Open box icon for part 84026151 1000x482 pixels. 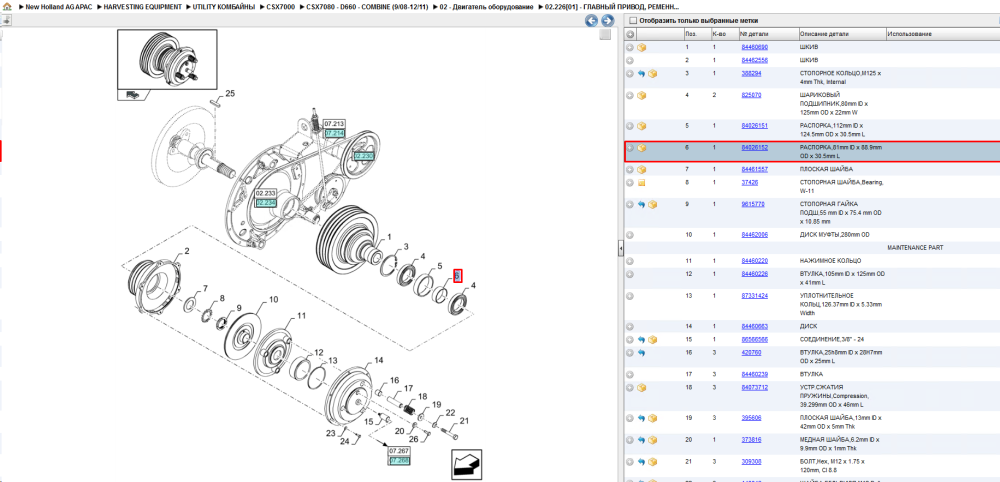[642, 126]
